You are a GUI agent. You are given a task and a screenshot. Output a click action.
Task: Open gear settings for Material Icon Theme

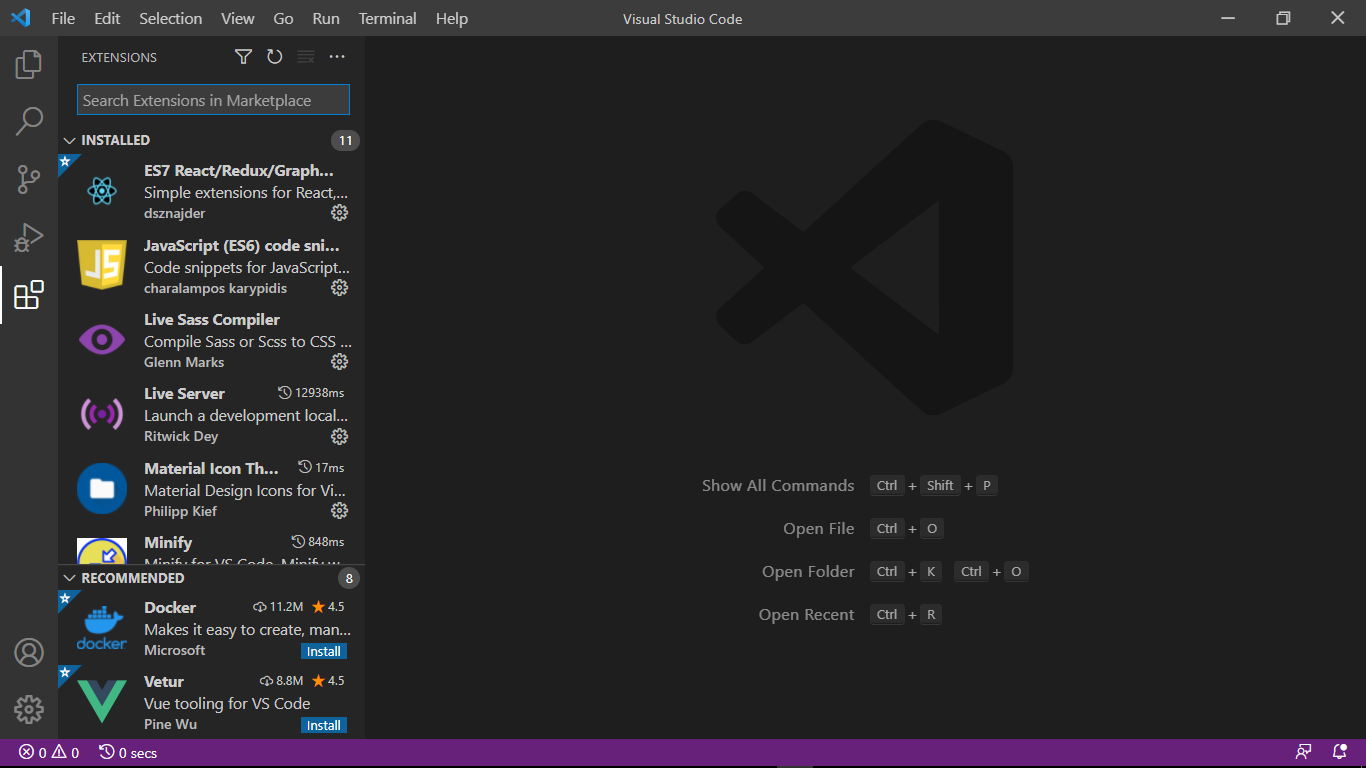click(340, 511)
